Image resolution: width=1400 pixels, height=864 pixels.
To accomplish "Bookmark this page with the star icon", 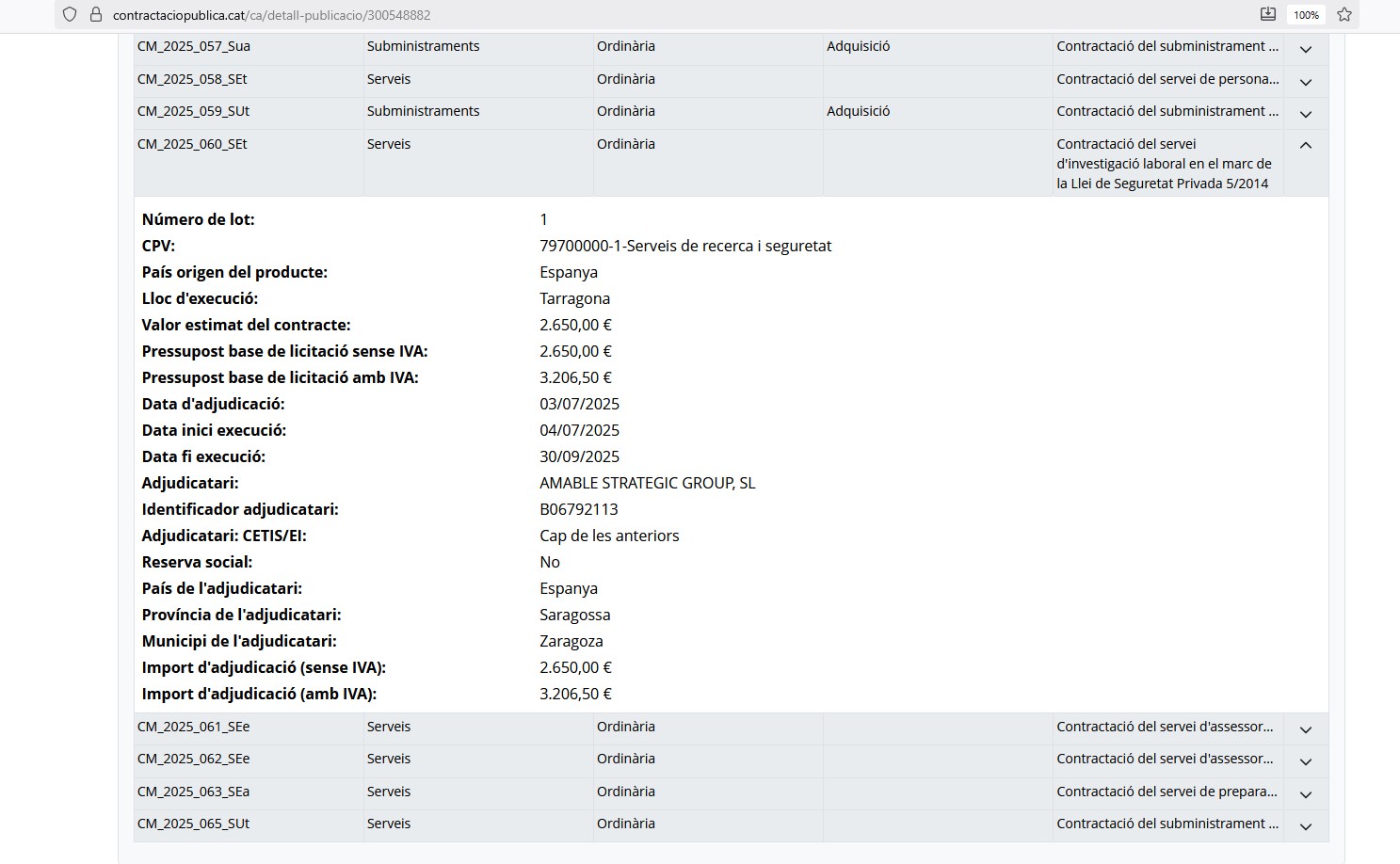I will (x=1344, y=15).
